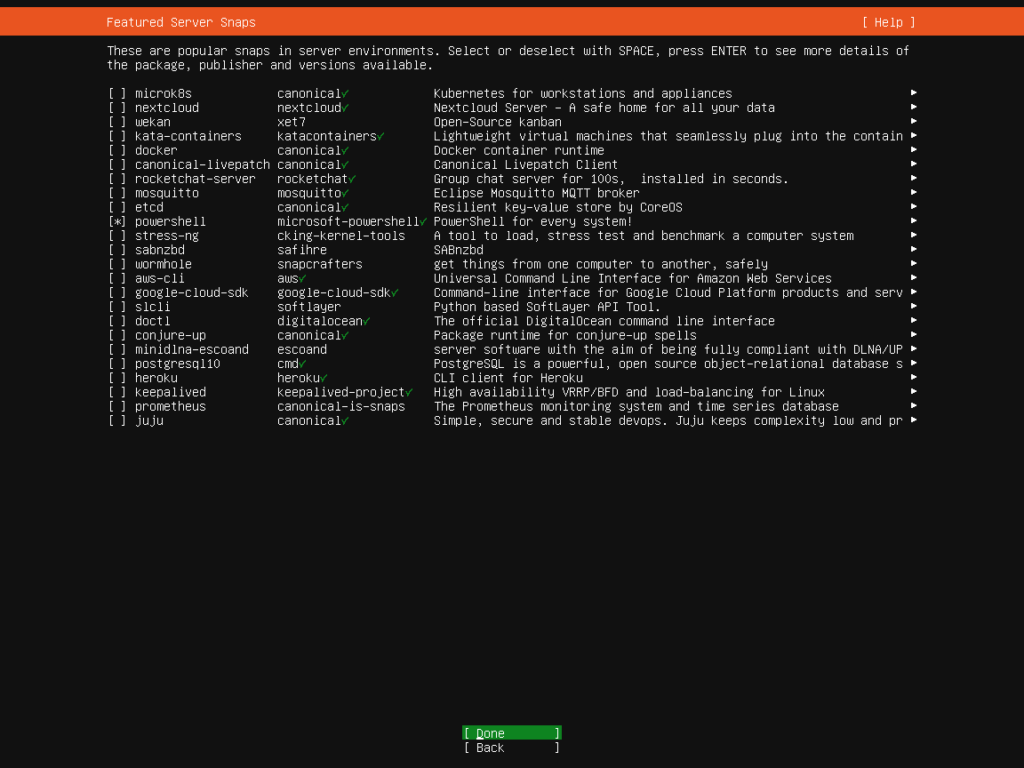Click the snapcrafters publisher name
Viewport: 1024px width, 768px height.
319,264
